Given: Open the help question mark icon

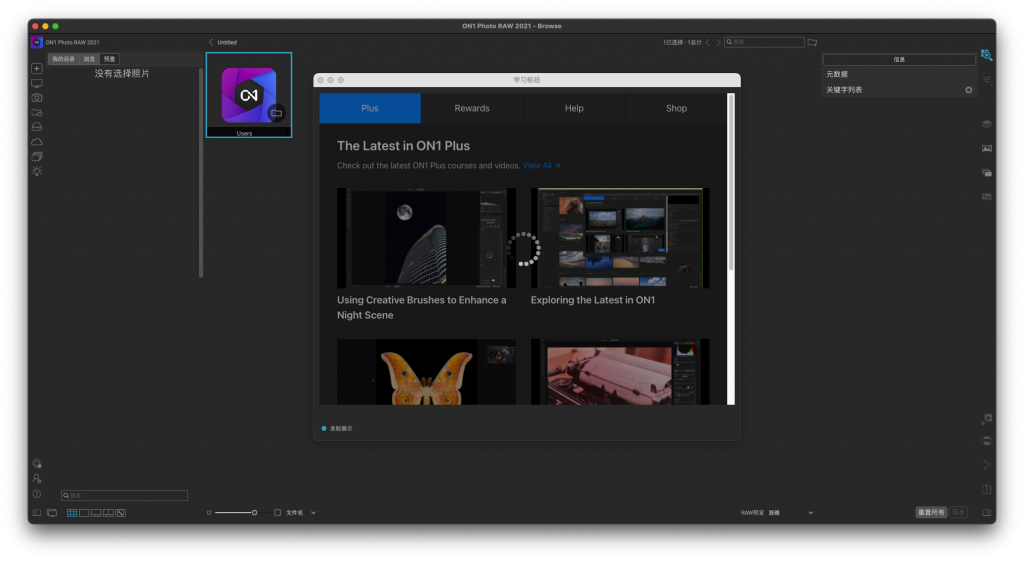Looking at the screenshot, I should (x=37, y=494).
